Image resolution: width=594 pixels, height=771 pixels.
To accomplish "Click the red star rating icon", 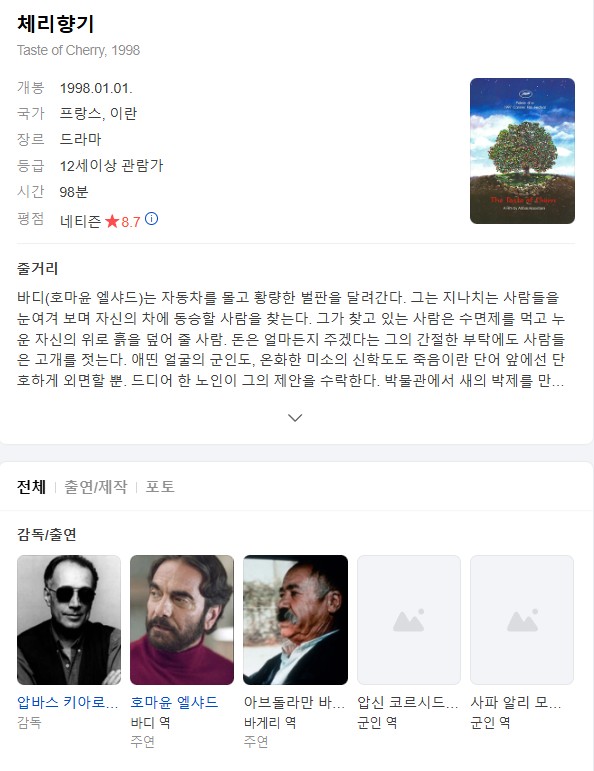I will tap(112, 222).
